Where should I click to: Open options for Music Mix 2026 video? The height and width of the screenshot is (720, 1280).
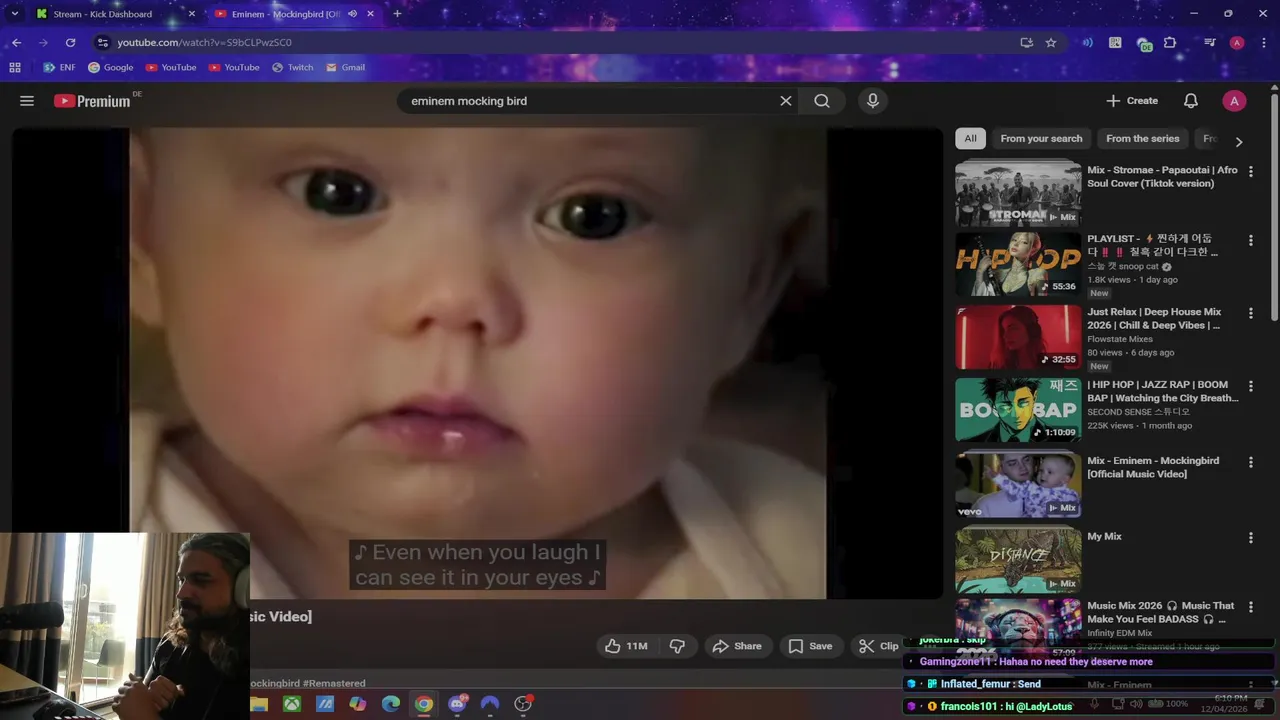(x=1250, y=607)
